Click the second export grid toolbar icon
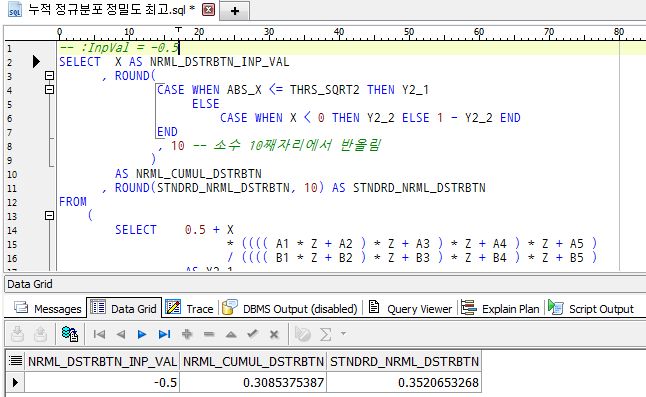This screenshot has height=397, width=646. 40,334
